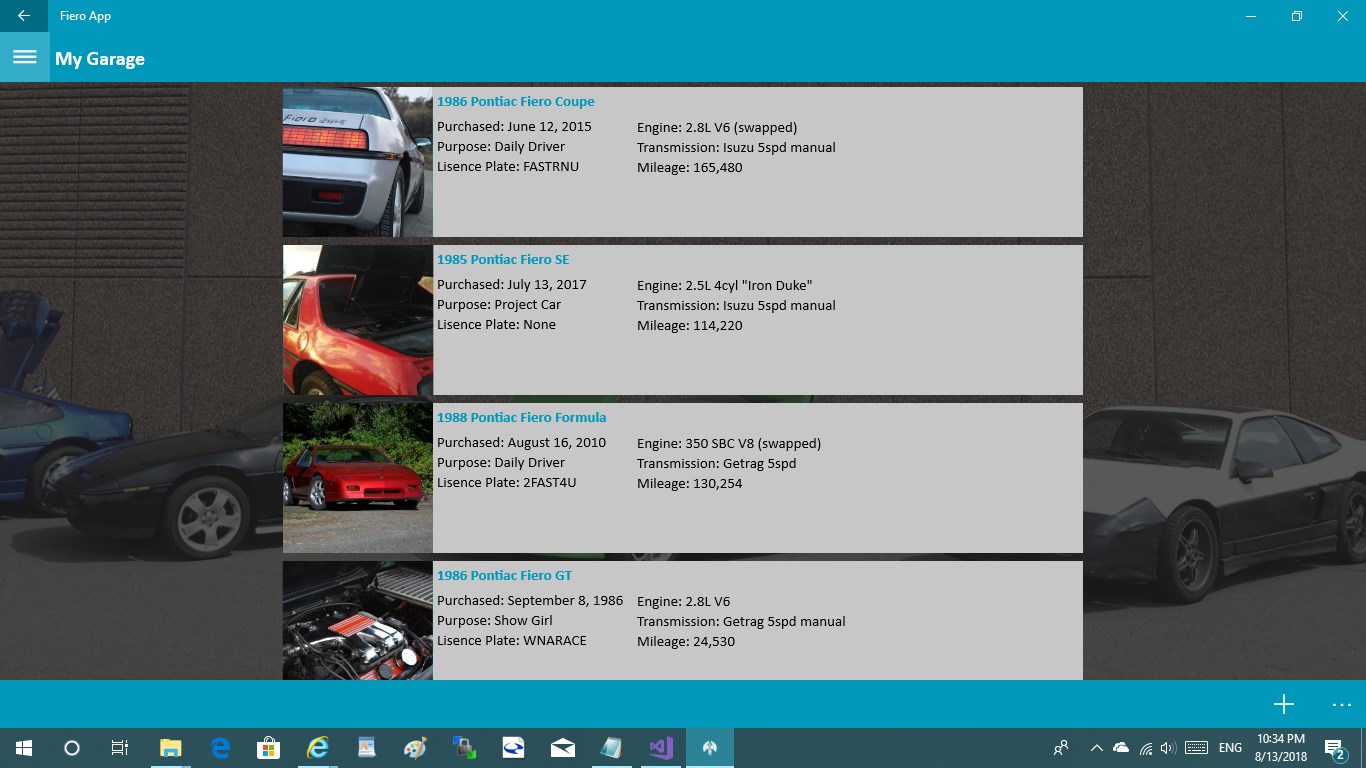Screen dimensions: 1366x768
Task: Click 'Lisence Plate: FASTRNU' text
Action: coord(508,167)
